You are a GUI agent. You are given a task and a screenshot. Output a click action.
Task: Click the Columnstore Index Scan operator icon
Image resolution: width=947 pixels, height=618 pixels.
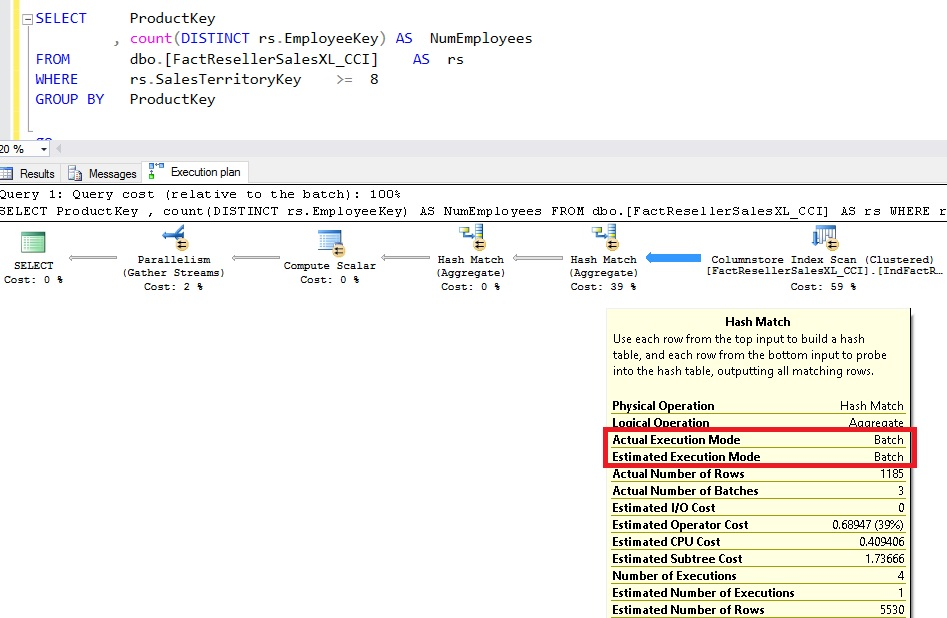(x=823, y=238)
